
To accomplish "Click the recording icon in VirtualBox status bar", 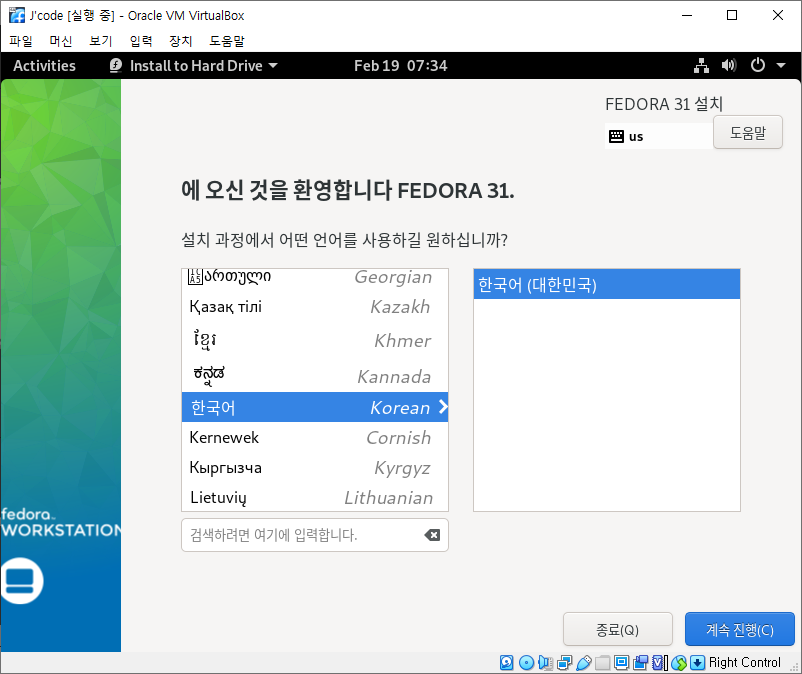I will coord(640,663).
